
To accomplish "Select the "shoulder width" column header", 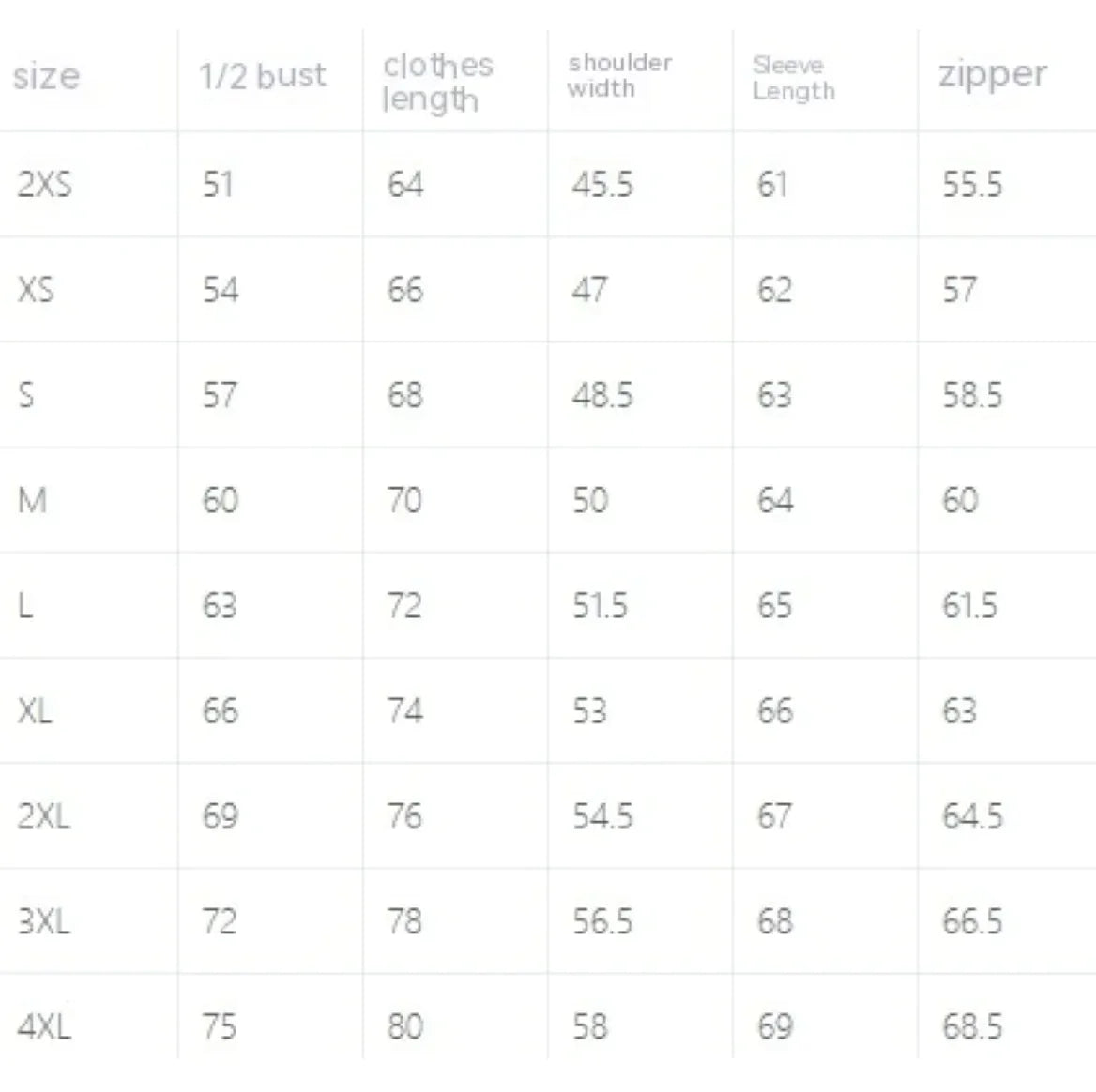I will click(619, 76).
